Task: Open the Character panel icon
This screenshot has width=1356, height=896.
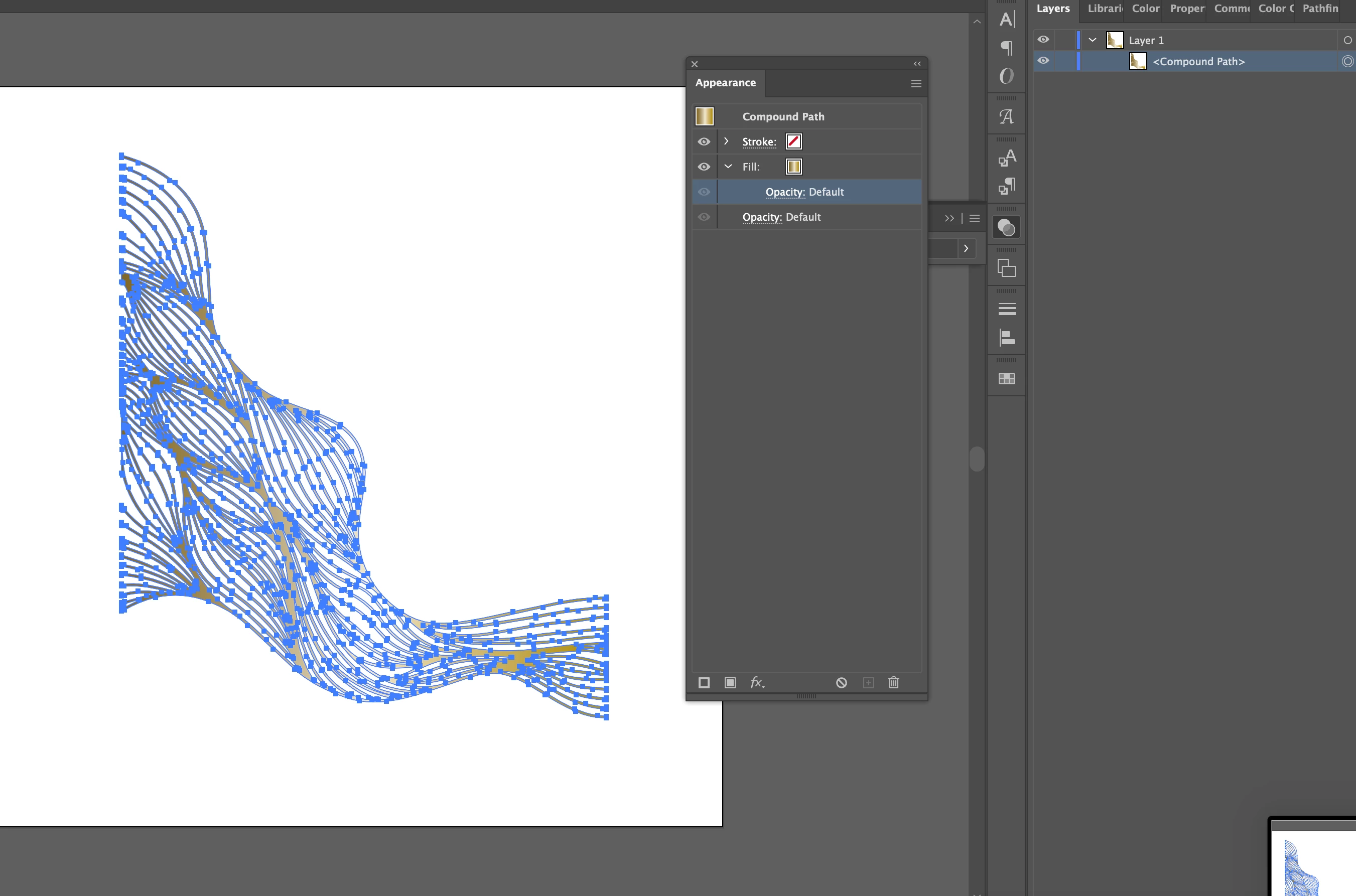Action: point(1007,20)
